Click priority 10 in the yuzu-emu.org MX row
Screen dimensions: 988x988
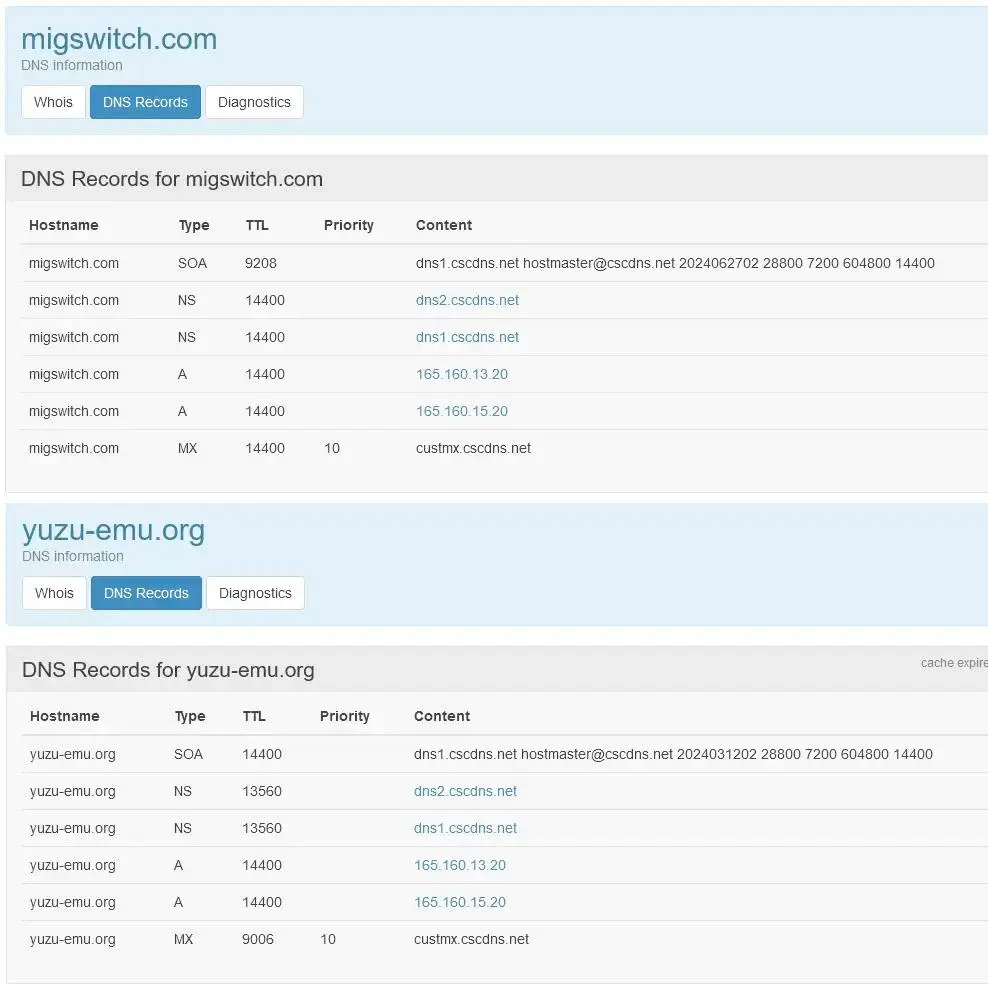click(x=328, y=939)
